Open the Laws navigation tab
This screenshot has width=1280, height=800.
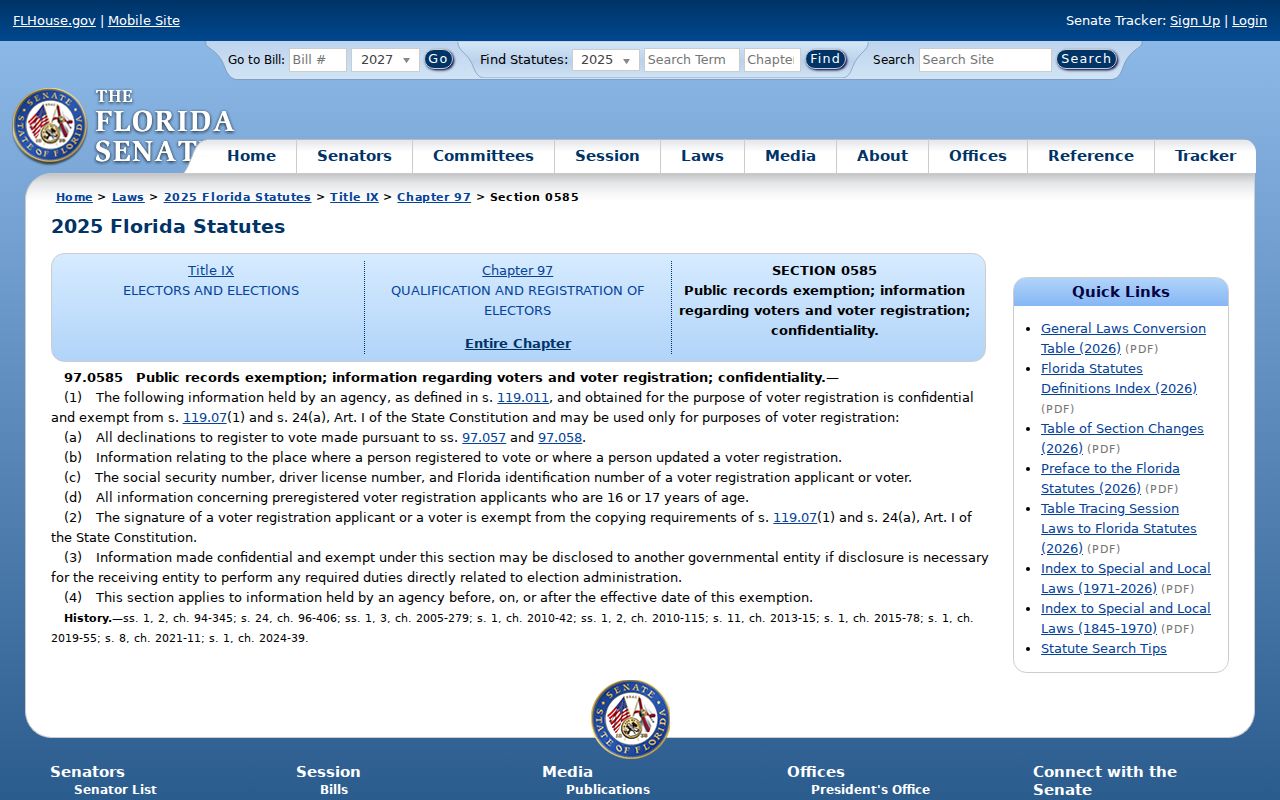[702, 156]
